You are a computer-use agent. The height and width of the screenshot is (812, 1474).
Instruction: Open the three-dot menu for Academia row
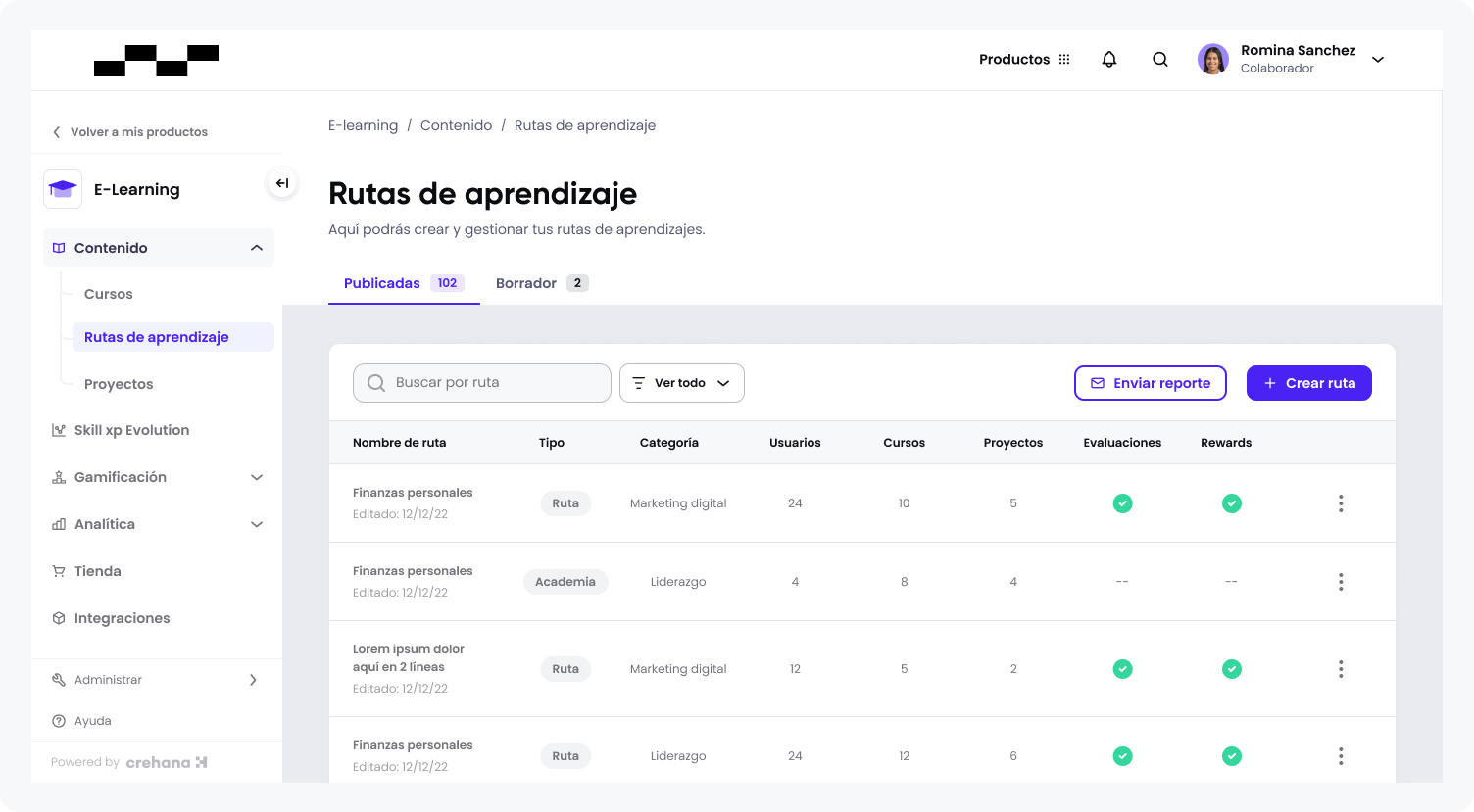click(1341, 582)
